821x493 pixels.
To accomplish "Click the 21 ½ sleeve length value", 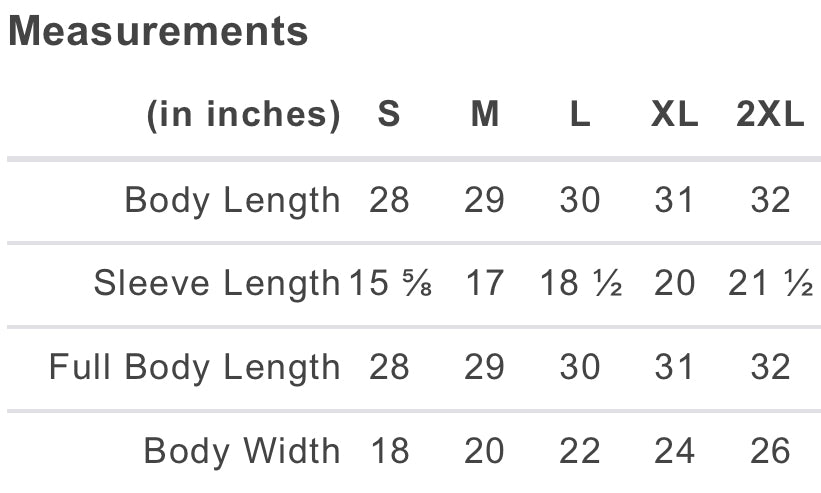I will coord(770,284).
